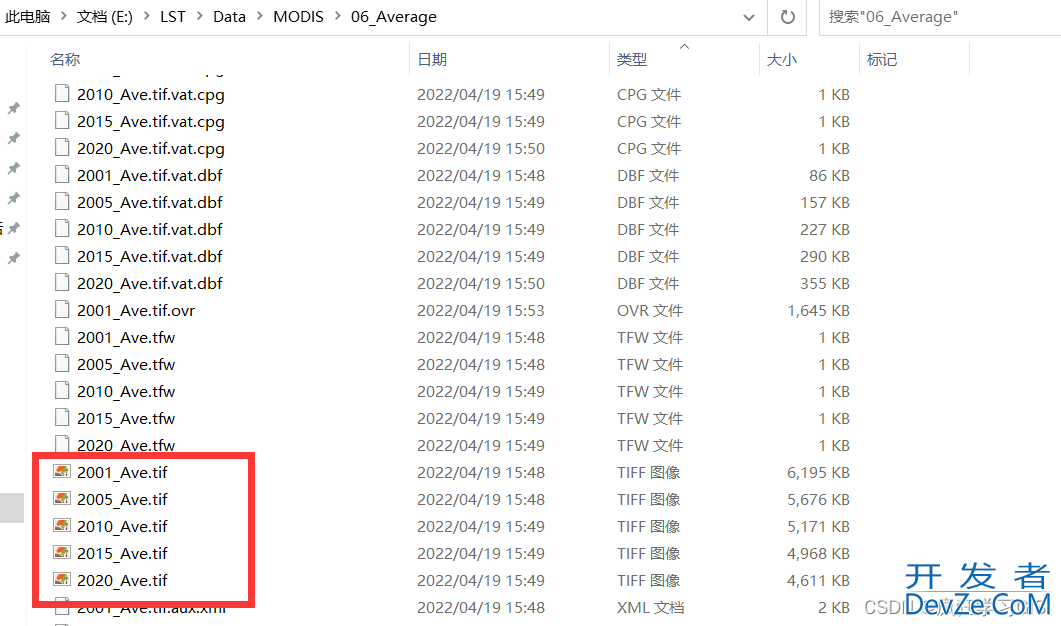Go to 文档 (E:) in the breadcrumb
The height and width of the screenshot is (626, 1061).
pyautogui.click(x=104, y=17)
